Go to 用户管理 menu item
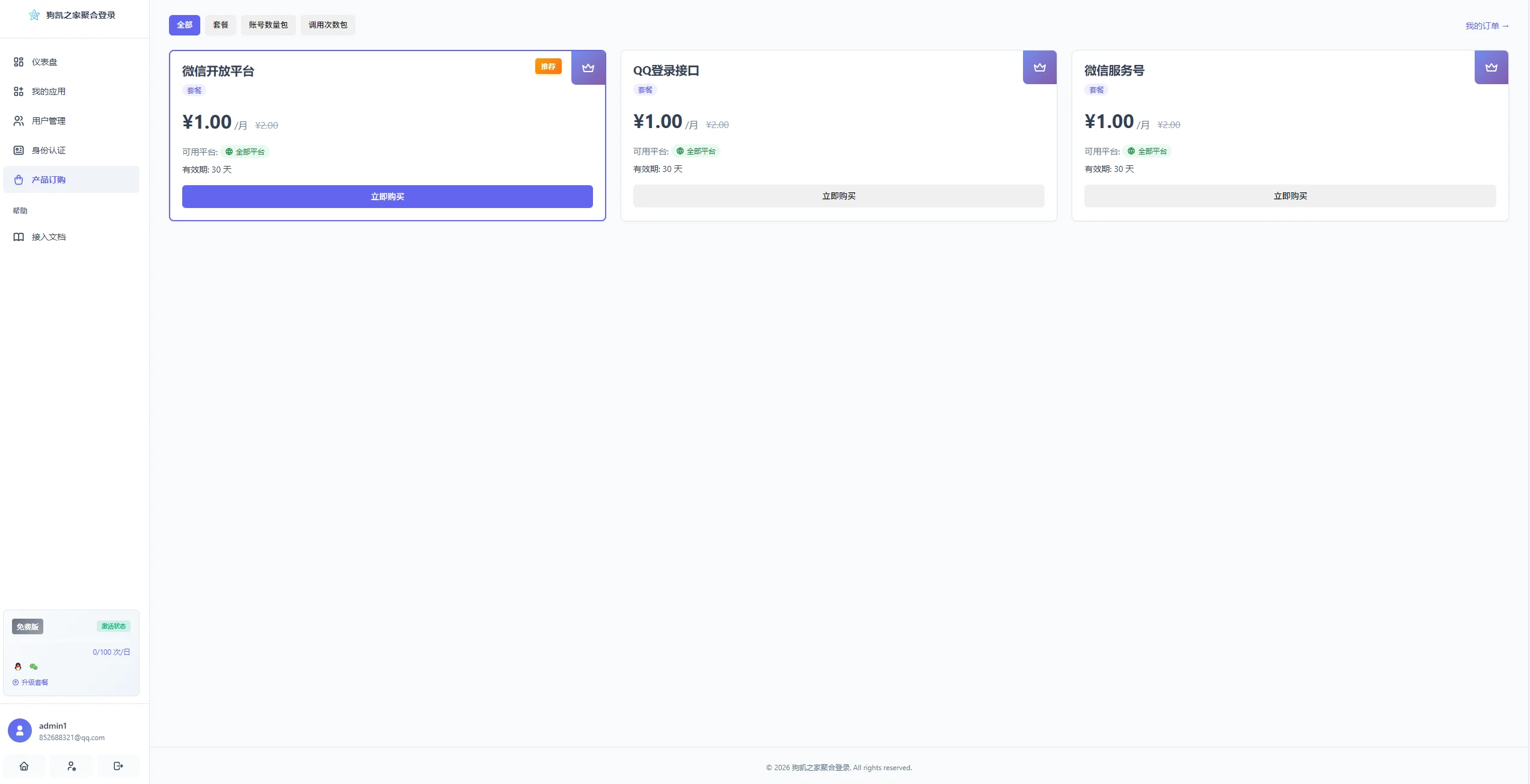This screenshot has width=1530, height=784. 71,121
